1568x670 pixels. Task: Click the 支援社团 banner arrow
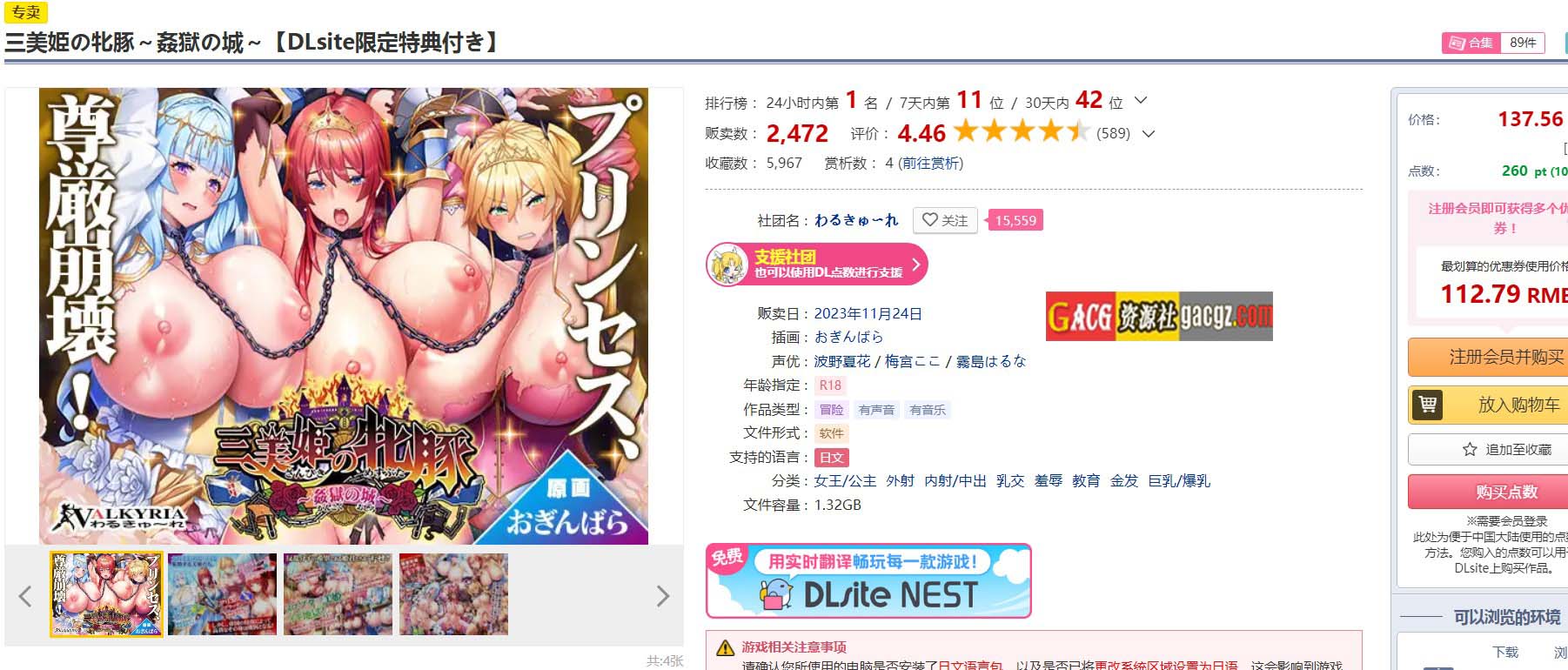pyautogui.click(x=915, y=265)
